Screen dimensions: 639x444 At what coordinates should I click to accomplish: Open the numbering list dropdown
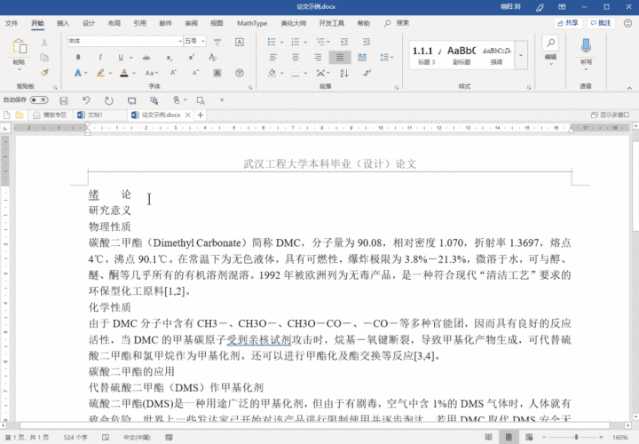pyautogui.click(x=306, y=42)
